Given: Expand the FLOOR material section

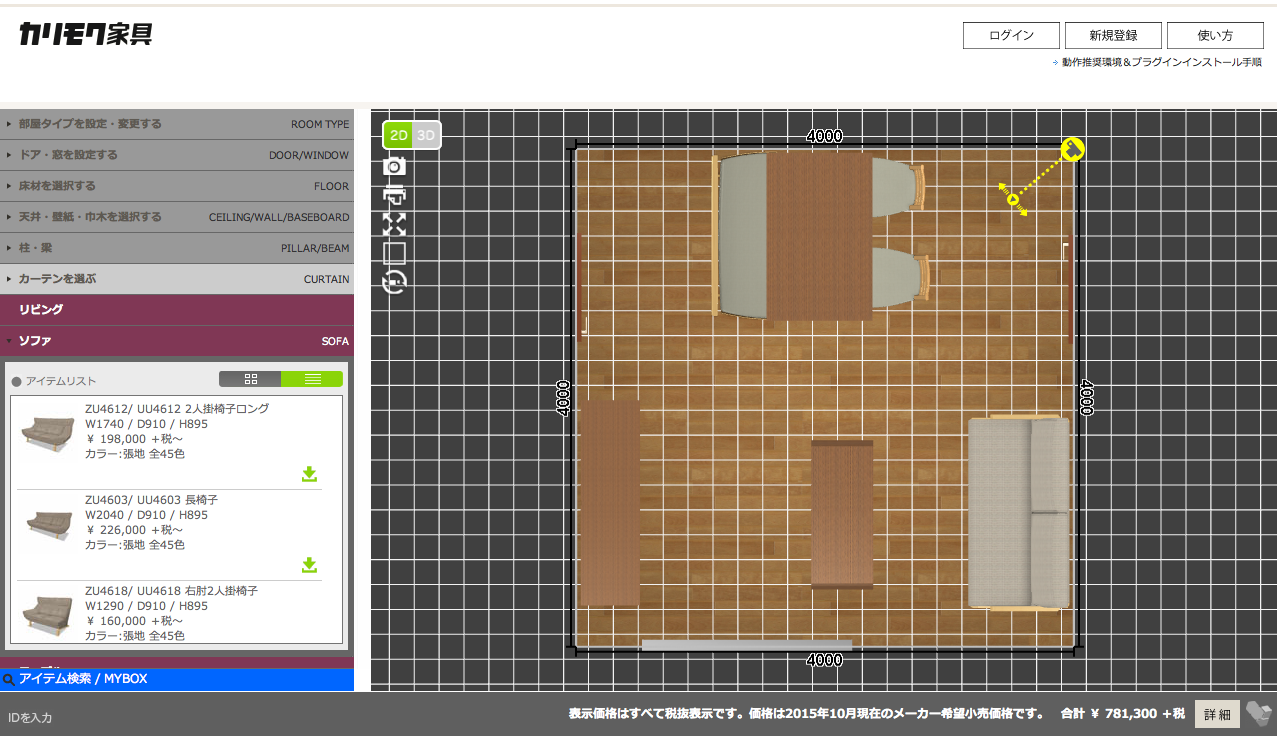Looking at the screenshot, I should coord(177,186).
